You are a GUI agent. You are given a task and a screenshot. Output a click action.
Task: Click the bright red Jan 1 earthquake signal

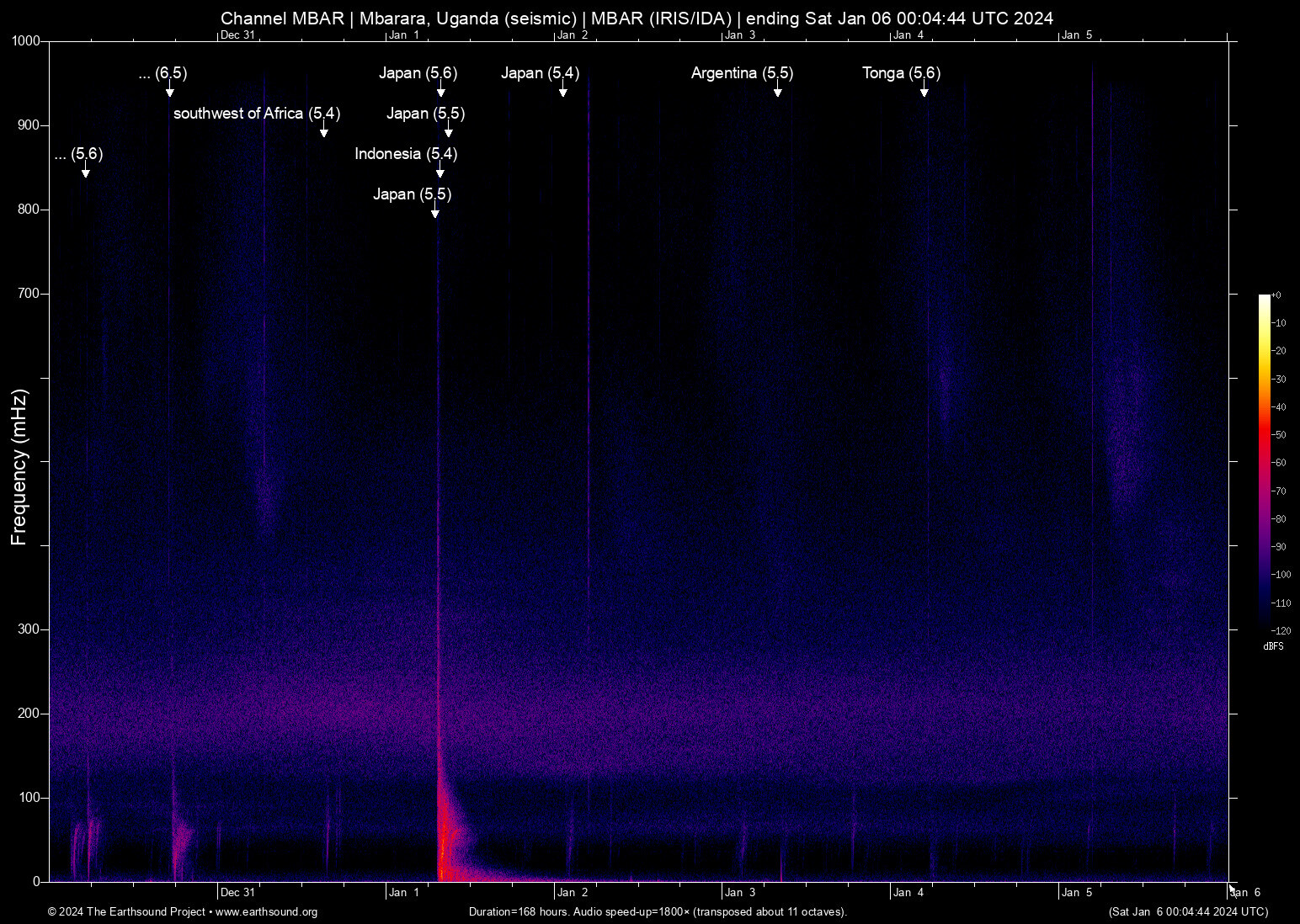[444, 842]
